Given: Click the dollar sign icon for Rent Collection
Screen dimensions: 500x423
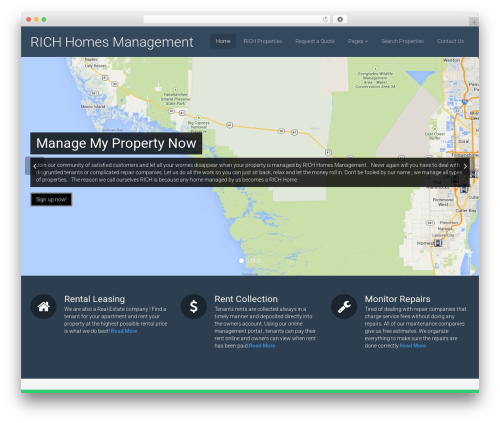Looking at the screenshot, I should [x=194, y=306].
